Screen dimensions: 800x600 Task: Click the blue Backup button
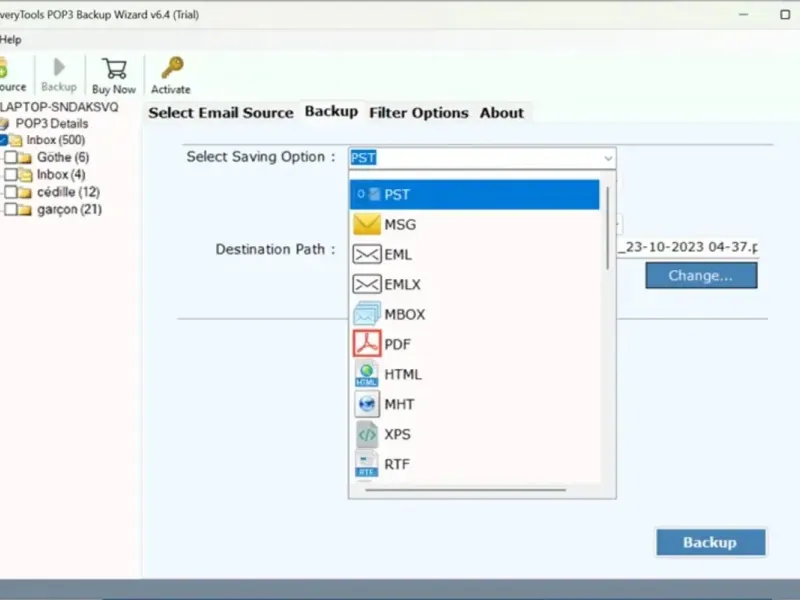[x=711, y=542]
